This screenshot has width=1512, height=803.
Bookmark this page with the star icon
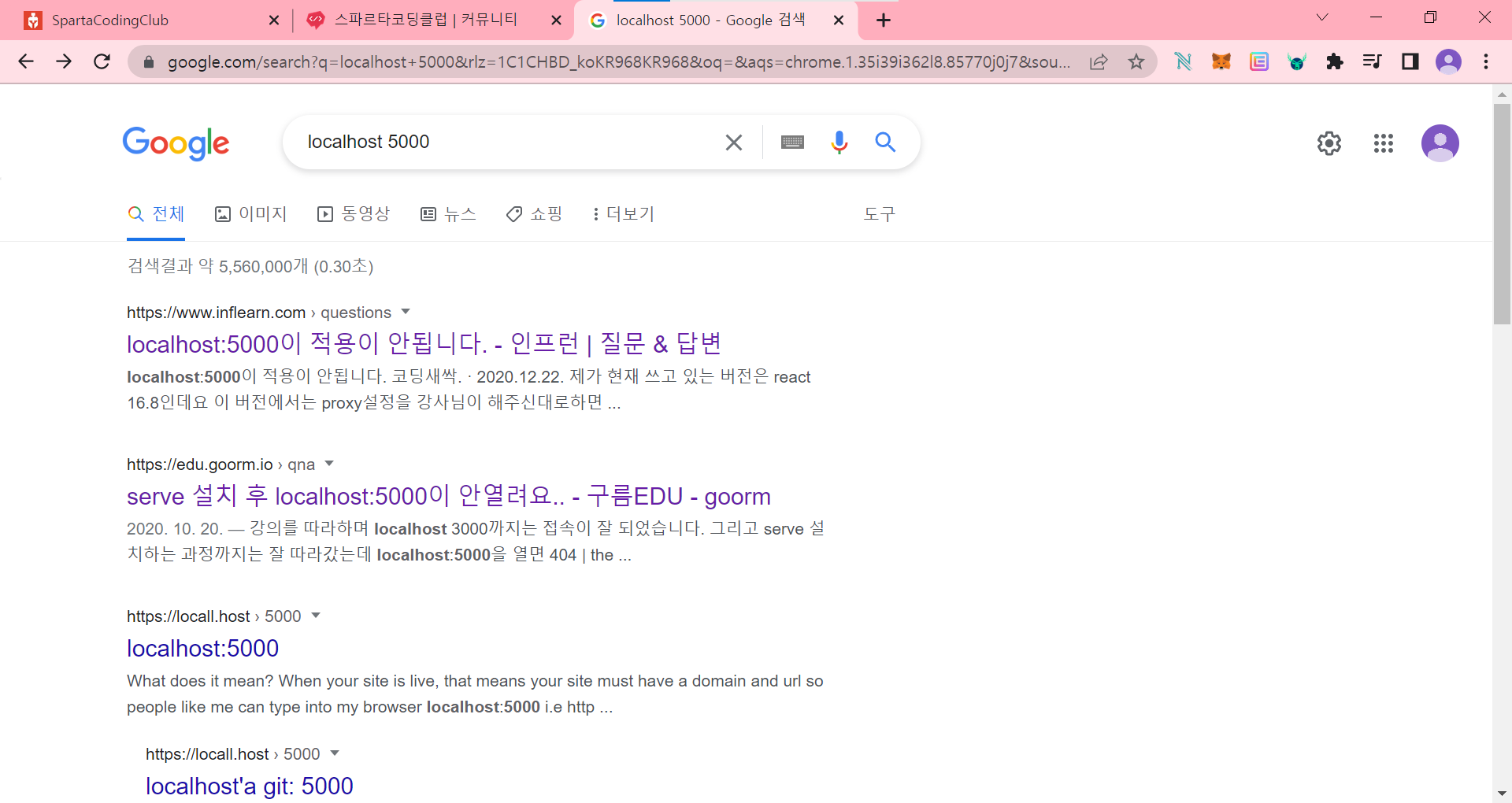click(1136, 61)
